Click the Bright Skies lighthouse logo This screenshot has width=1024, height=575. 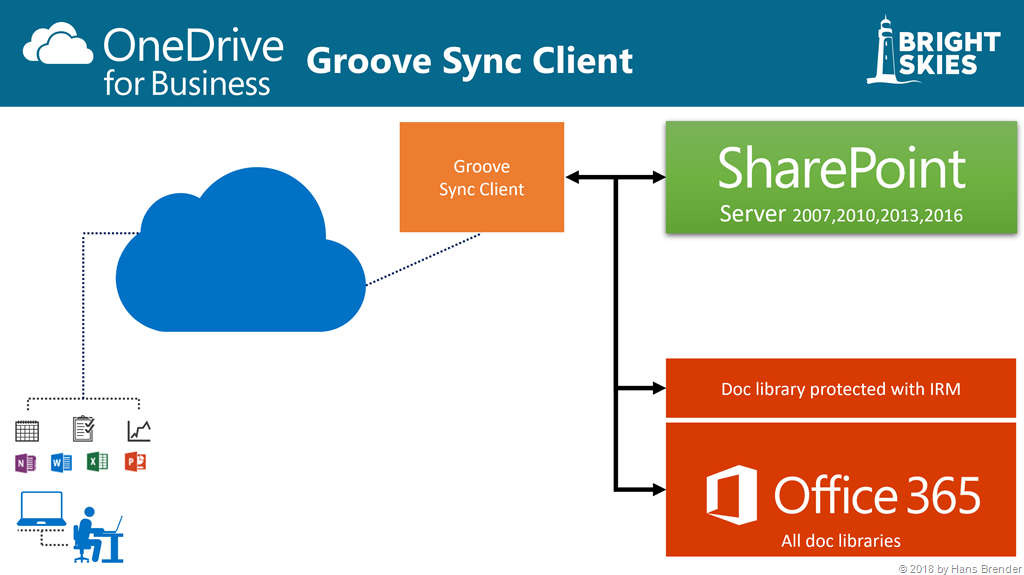pos(883,50)
